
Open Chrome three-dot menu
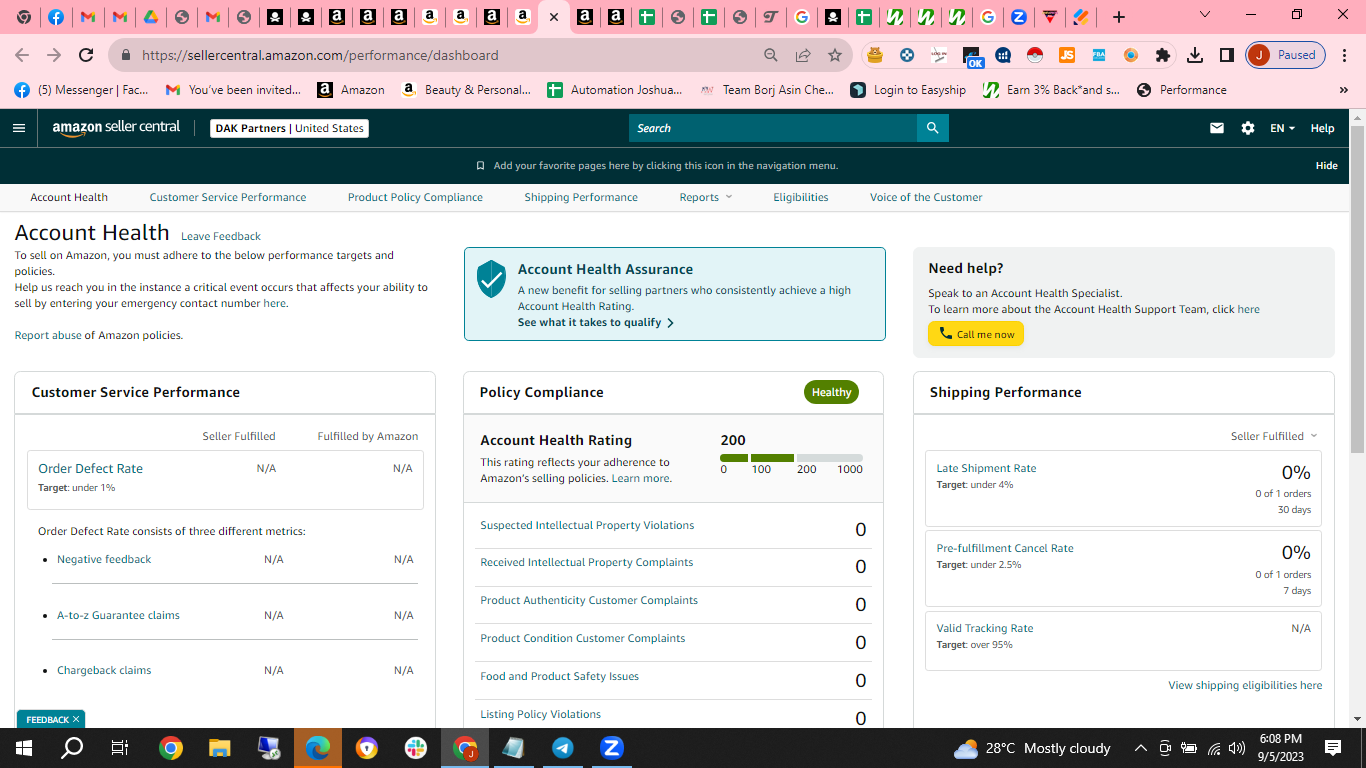pos(1344,55)
